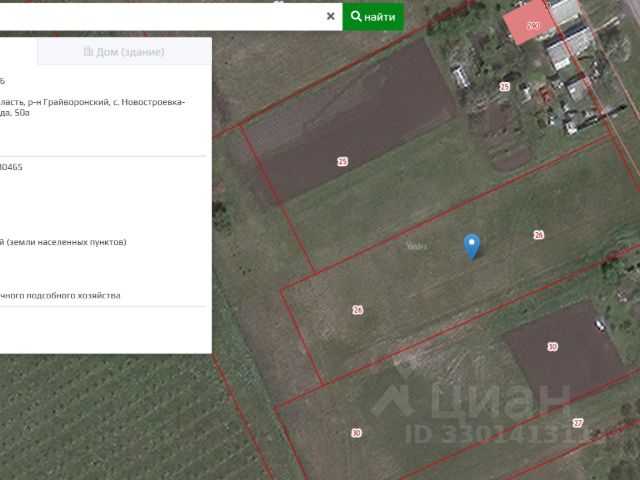The height and width of the screenshot is (480, 640).
Task: Click the ЦИАН watermark logo on the map
Action: tap(471, 401)
